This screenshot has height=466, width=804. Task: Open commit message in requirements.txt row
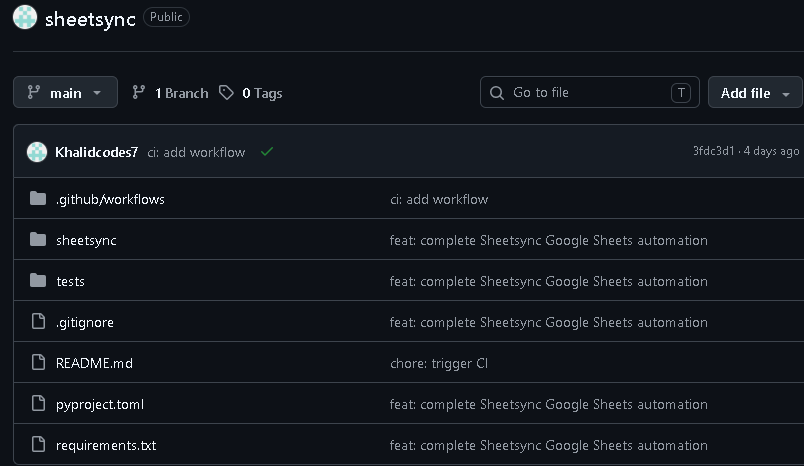point(549,445)
